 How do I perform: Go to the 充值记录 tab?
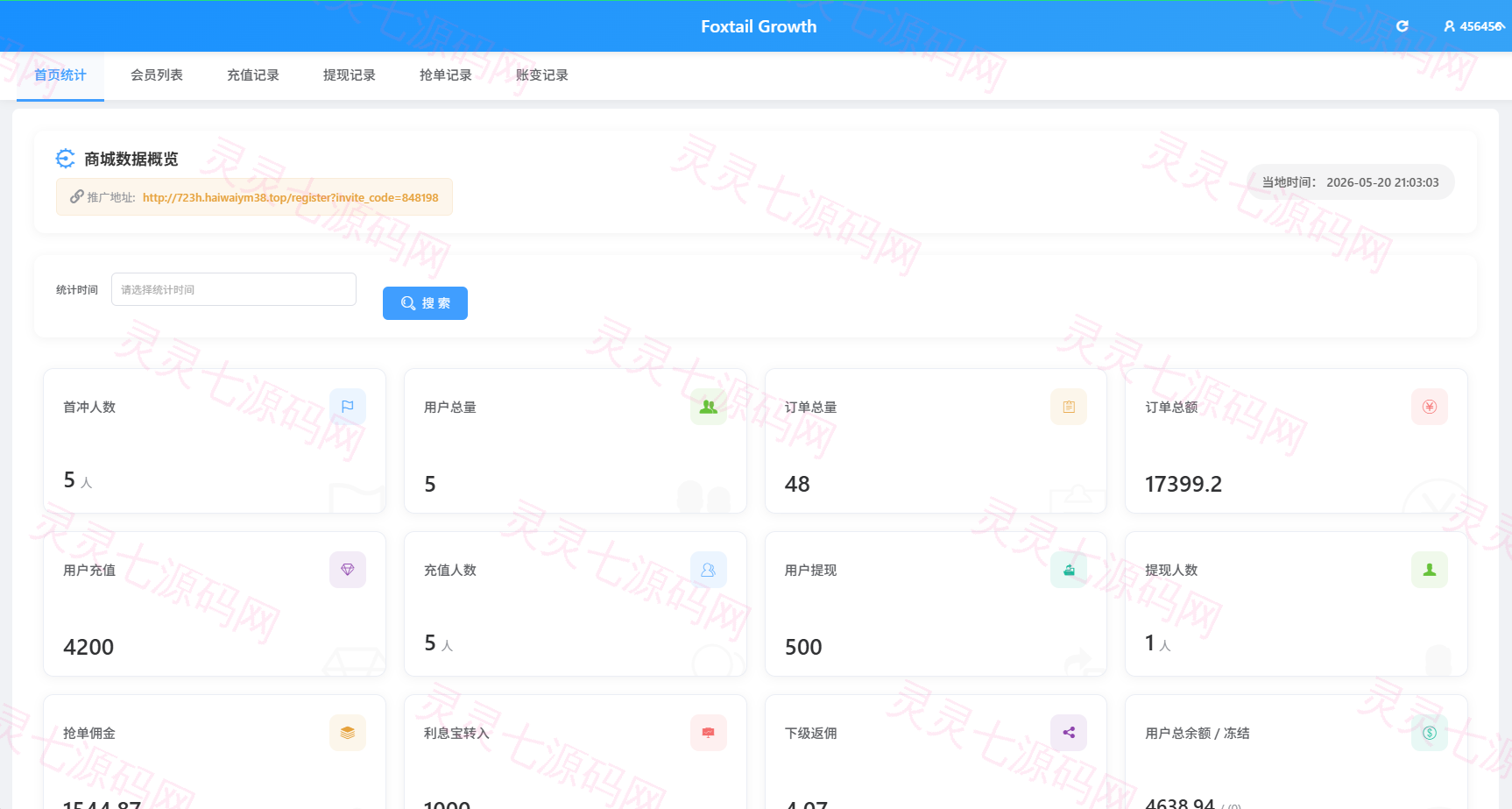click(x=253, y=75)
